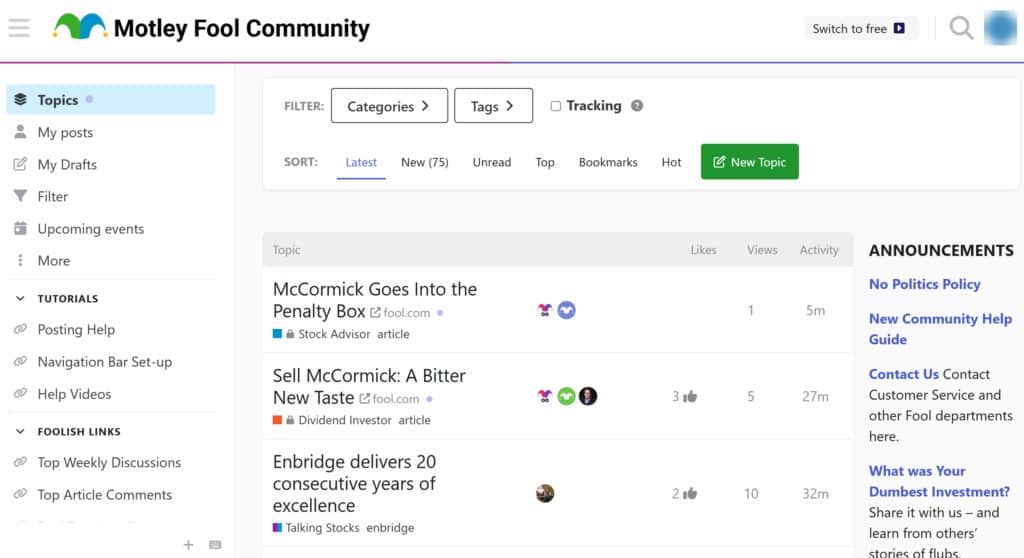Open McCormick Goes Into the Penalty Box topic
Viewport: 1024px width, 558px height.
tap(374, 300)
